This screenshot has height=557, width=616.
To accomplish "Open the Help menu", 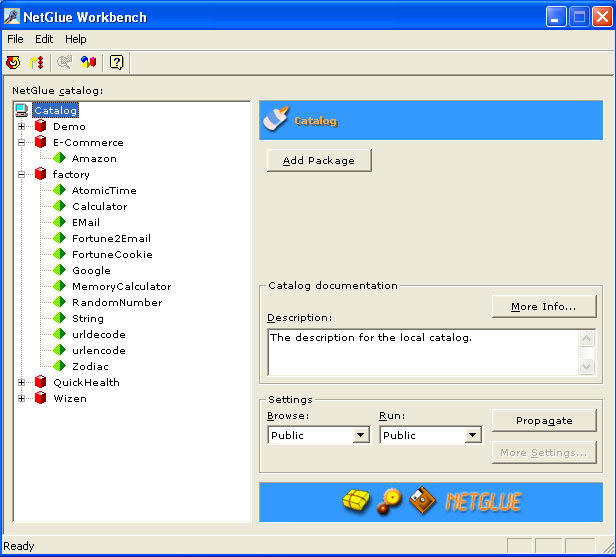I will click(76, 39).
